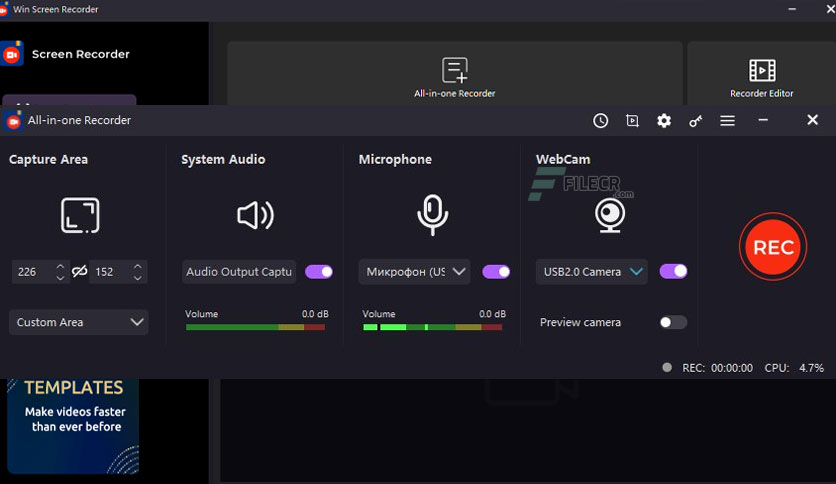
Task: Click the REC: 00:00:00 timer text
Action: (x=718, y=368)
